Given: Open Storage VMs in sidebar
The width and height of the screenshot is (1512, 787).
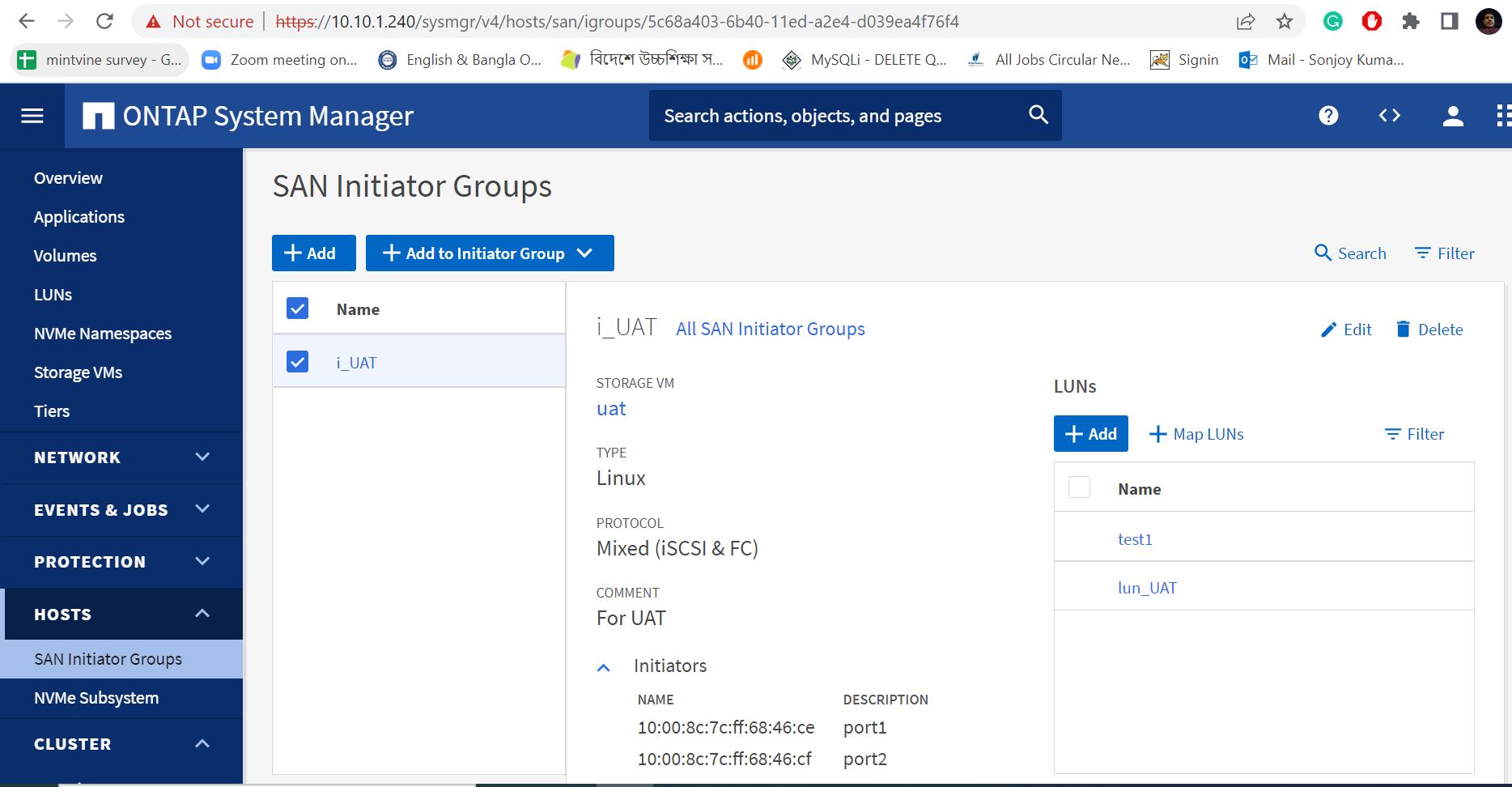Looking at the screenshot, I should click(78, 372).
